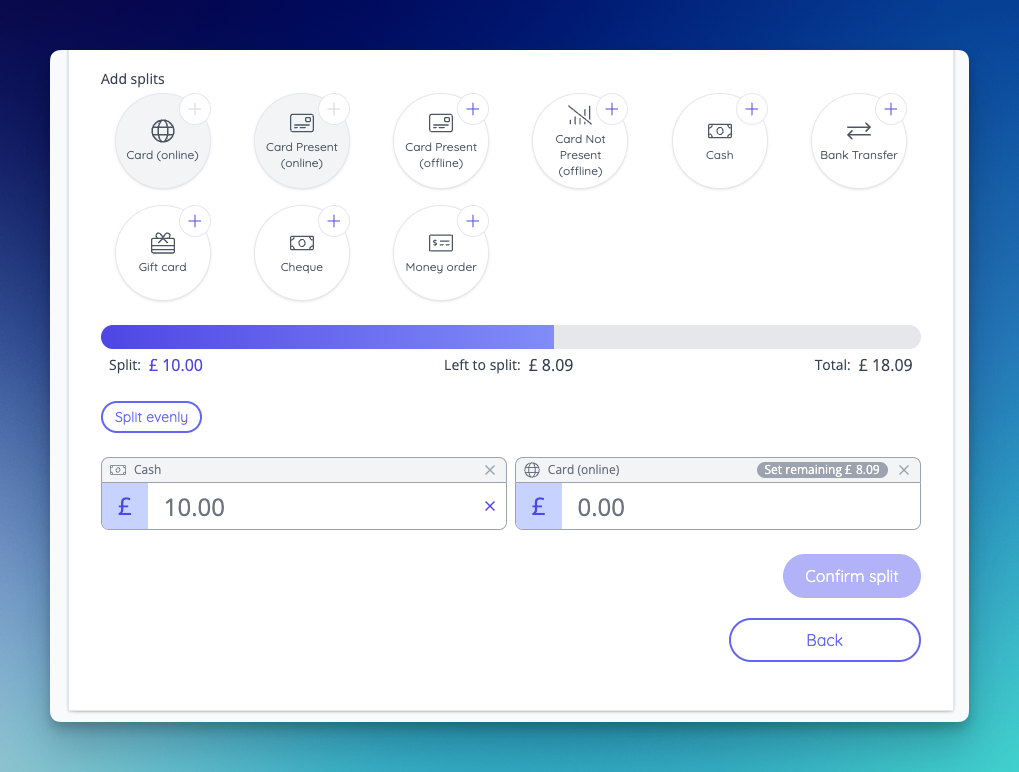
Task: Select the Money order payment icon
Action: pyautogui.click(x=440, y=252)
